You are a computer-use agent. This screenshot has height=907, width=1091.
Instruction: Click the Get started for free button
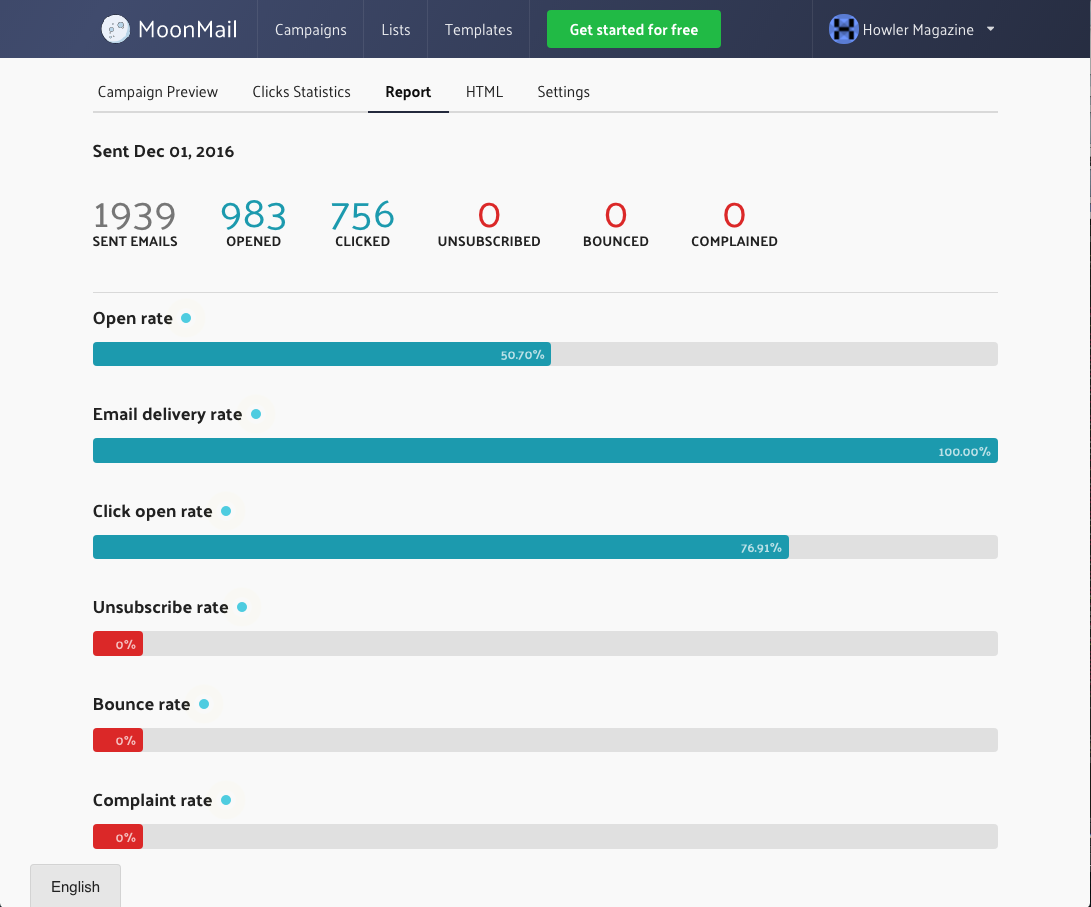634,29
